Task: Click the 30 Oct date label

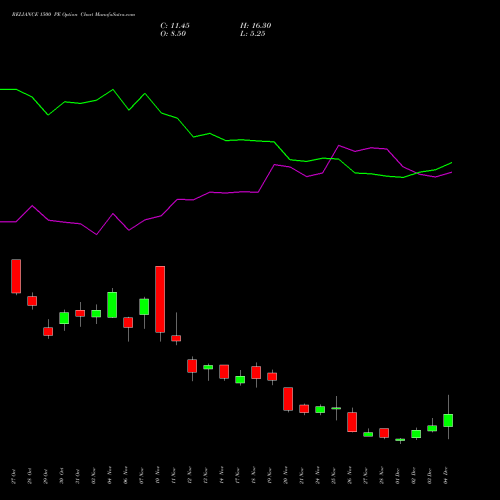Action: coord(61,476)
